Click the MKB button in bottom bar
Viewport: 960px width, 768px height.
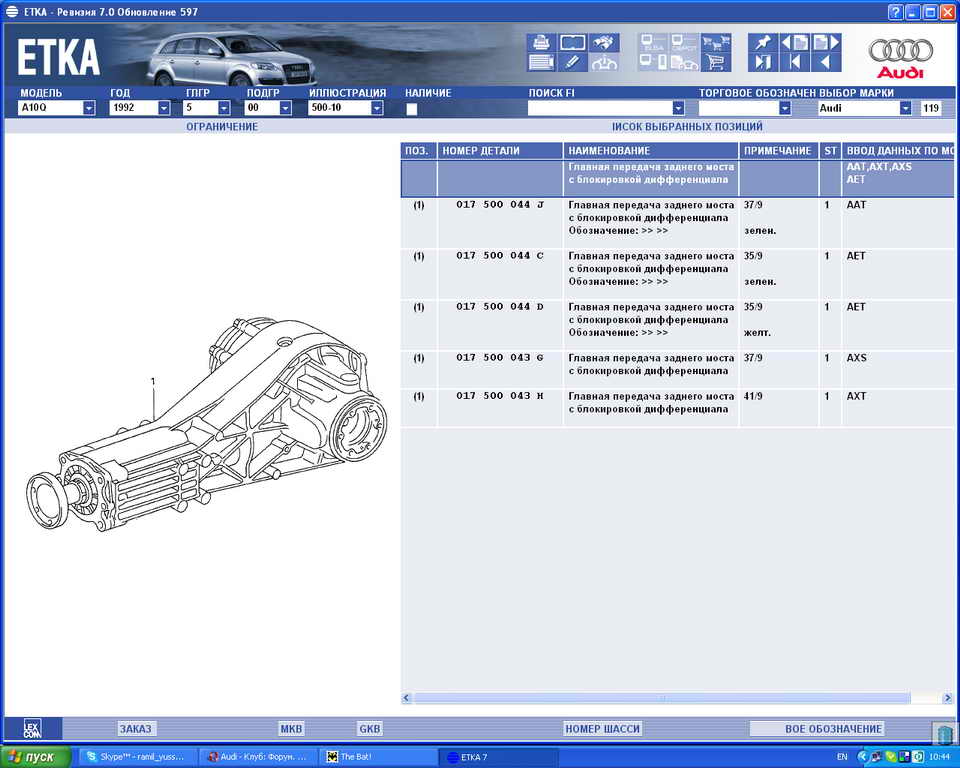click(x=291, y=729)
